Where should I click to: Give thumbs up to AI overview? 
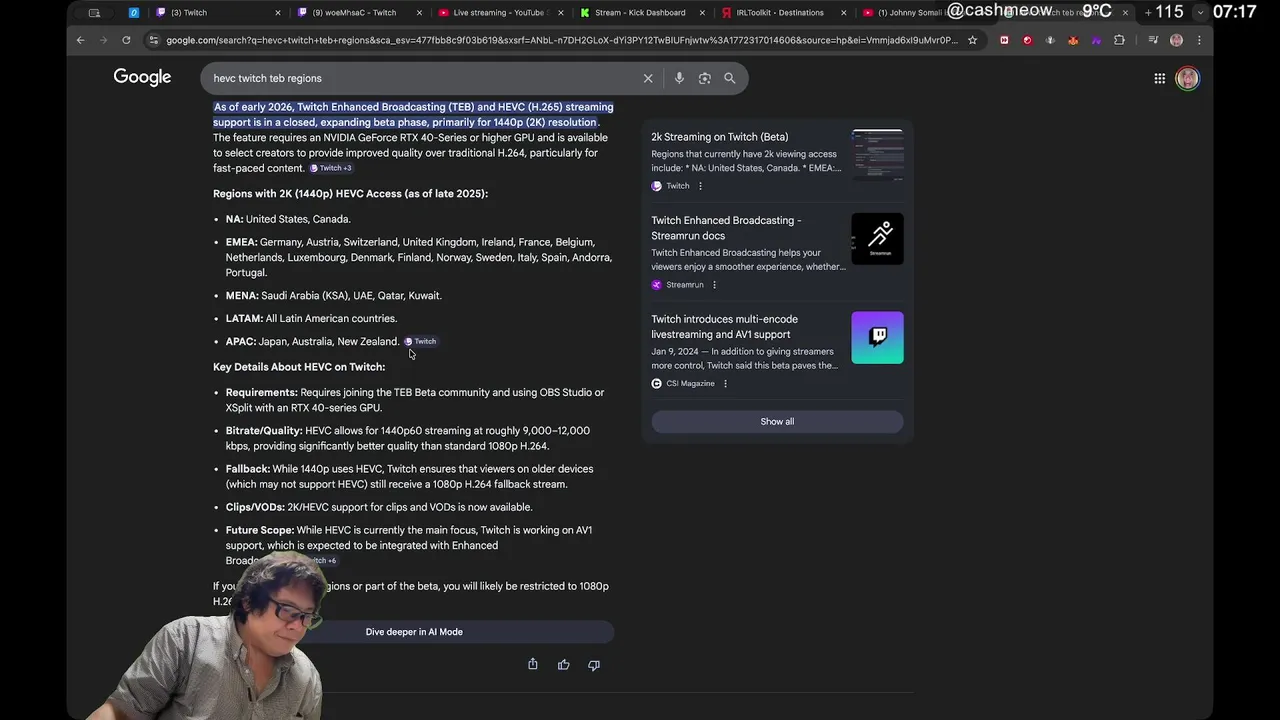564,664
